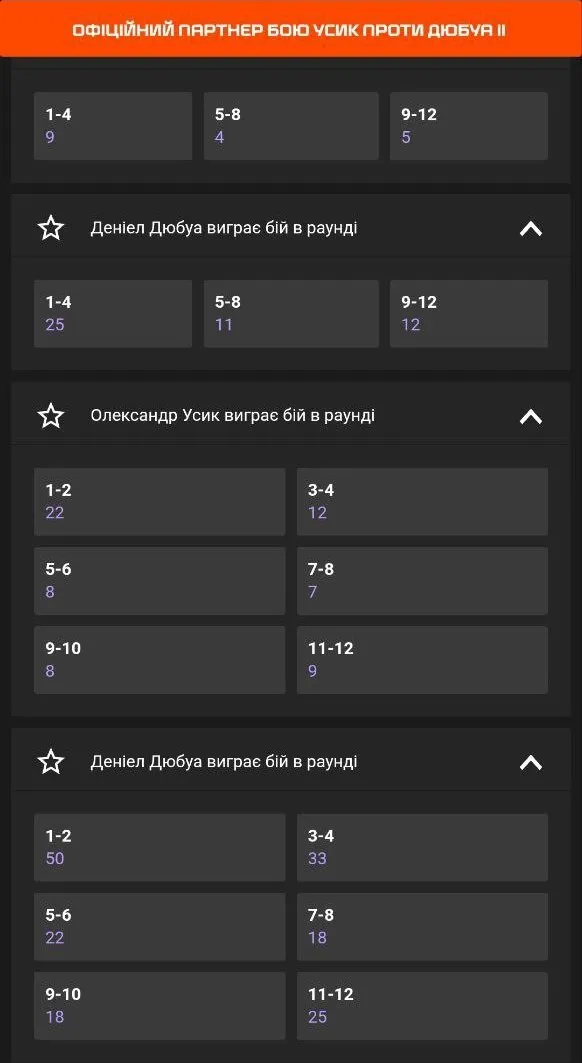
Task: Collapse the last Даніел Дюбуа виграє бій section
Action: click(530, 762)
